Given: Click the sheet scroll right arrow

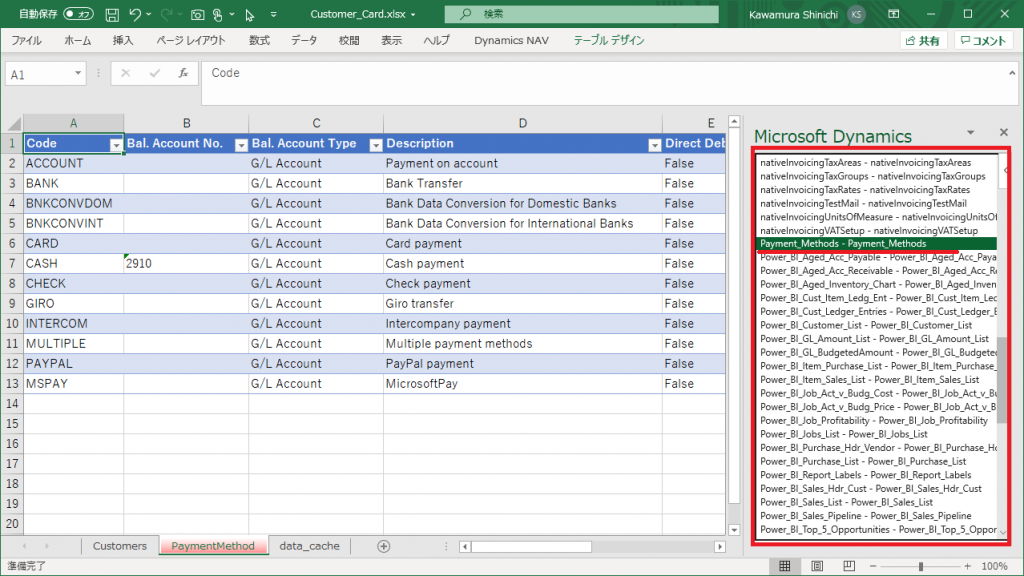Looking at the screenshot, I should coord(47,546).
